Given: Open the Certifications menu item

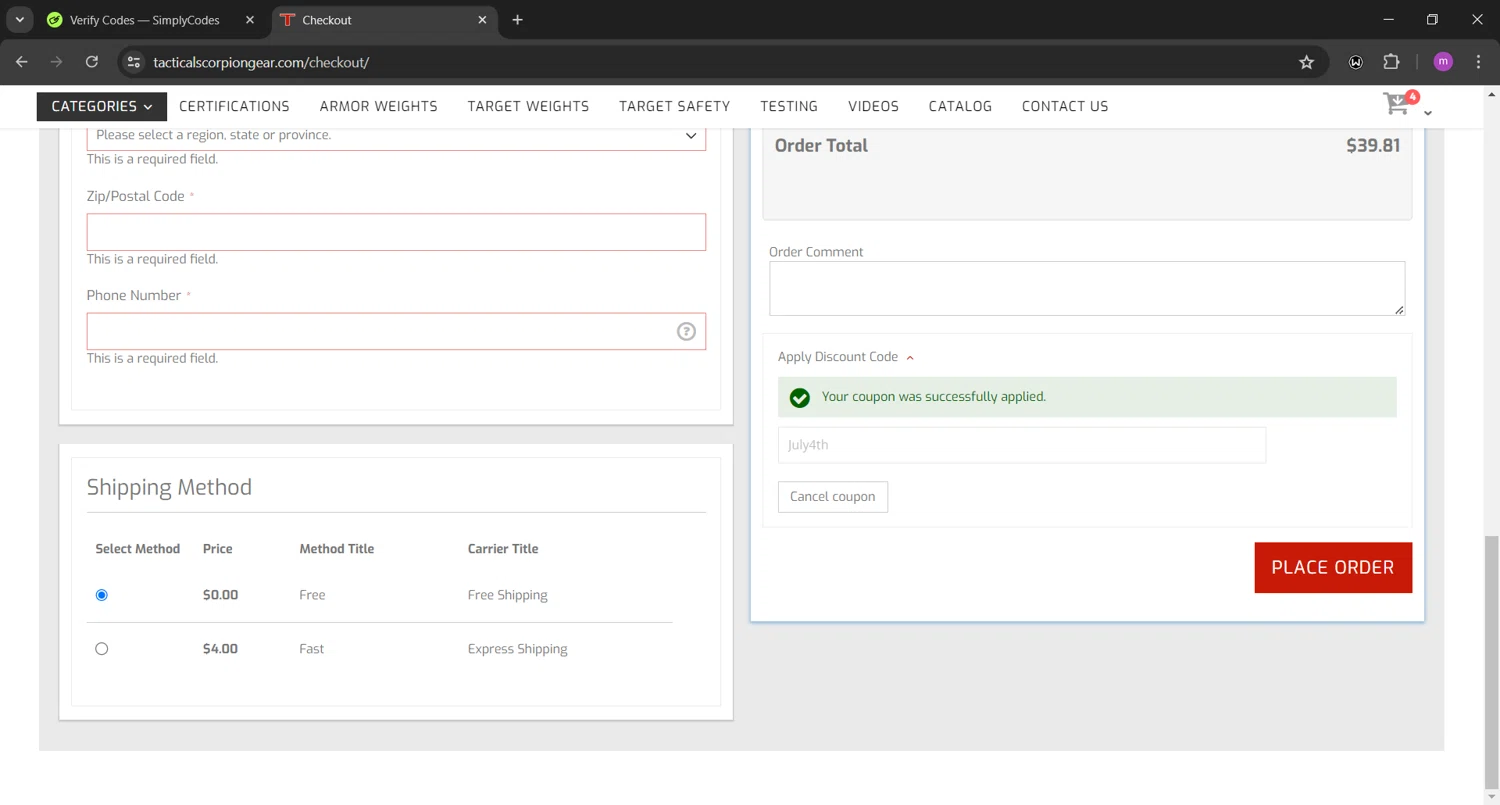Looking at the screenshot, I should (234, 106).
